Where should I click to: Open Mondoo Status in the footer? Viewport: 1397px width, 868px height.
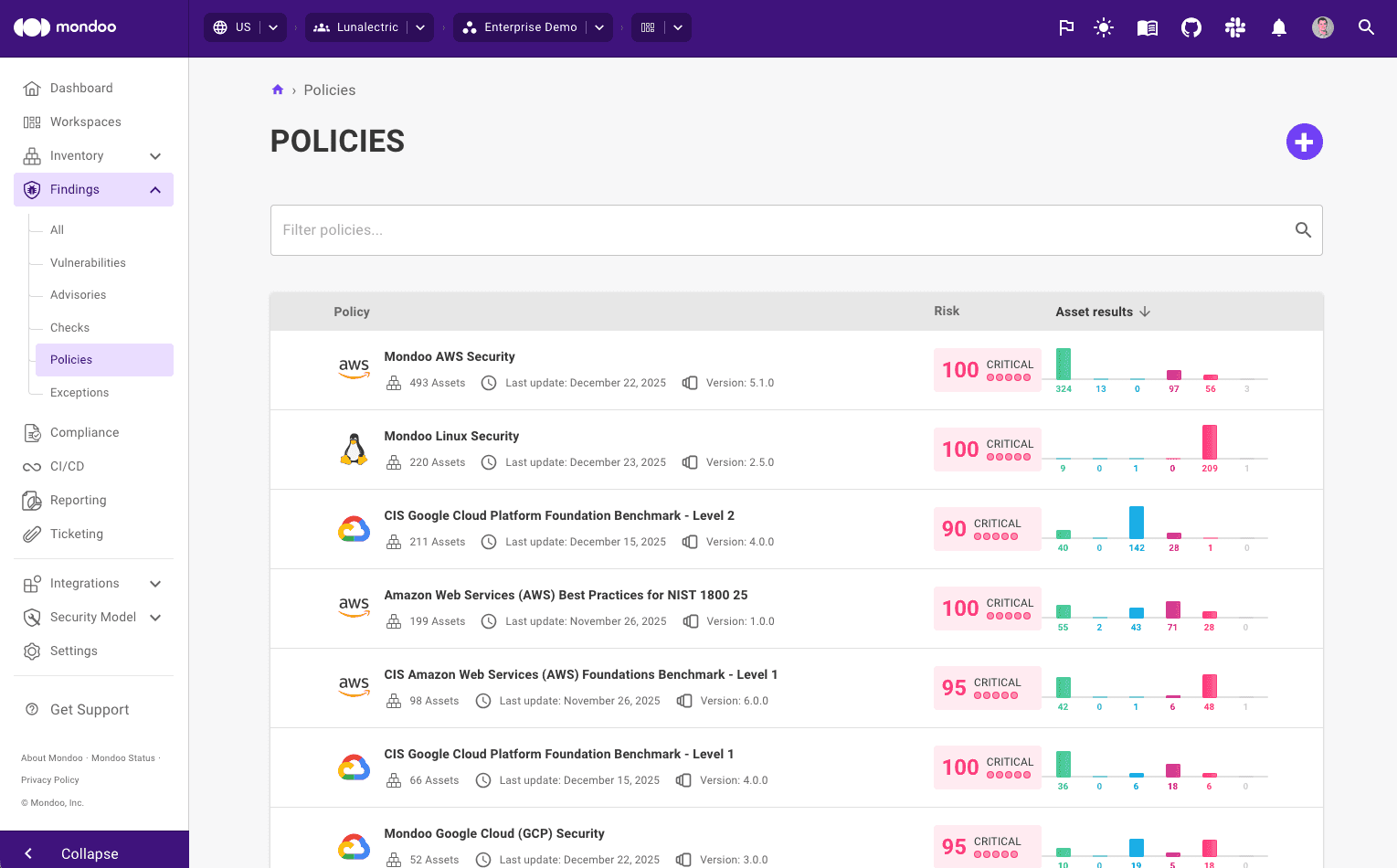coord(122,757)
